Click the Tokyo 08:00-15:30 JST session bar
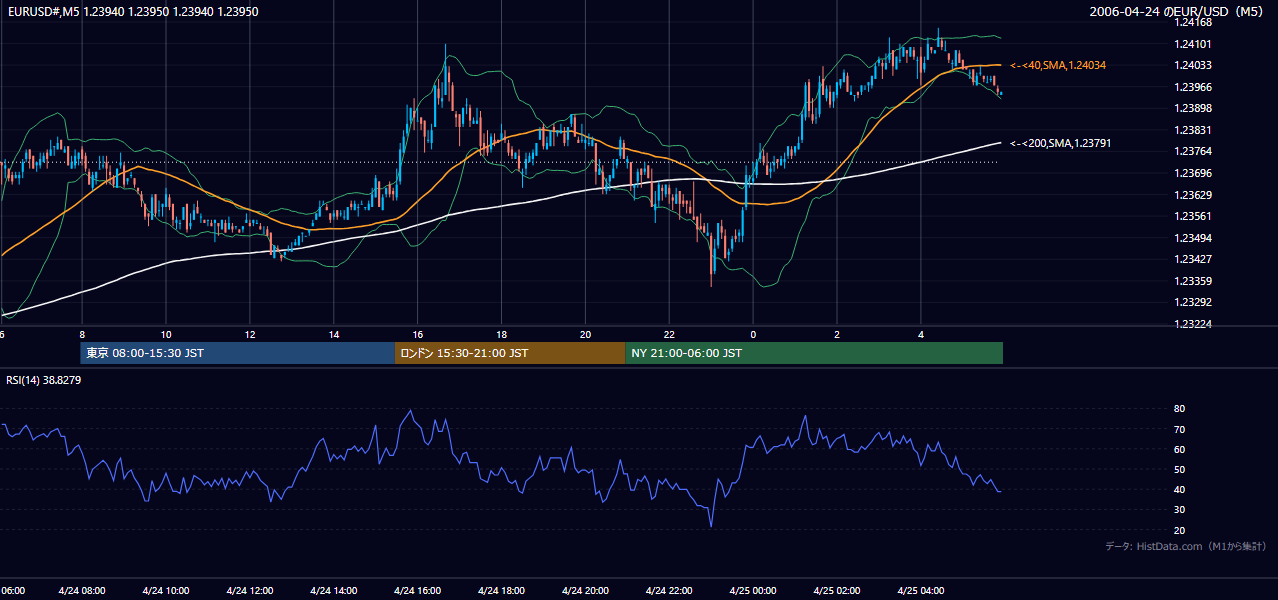 [x=238, y=353]
